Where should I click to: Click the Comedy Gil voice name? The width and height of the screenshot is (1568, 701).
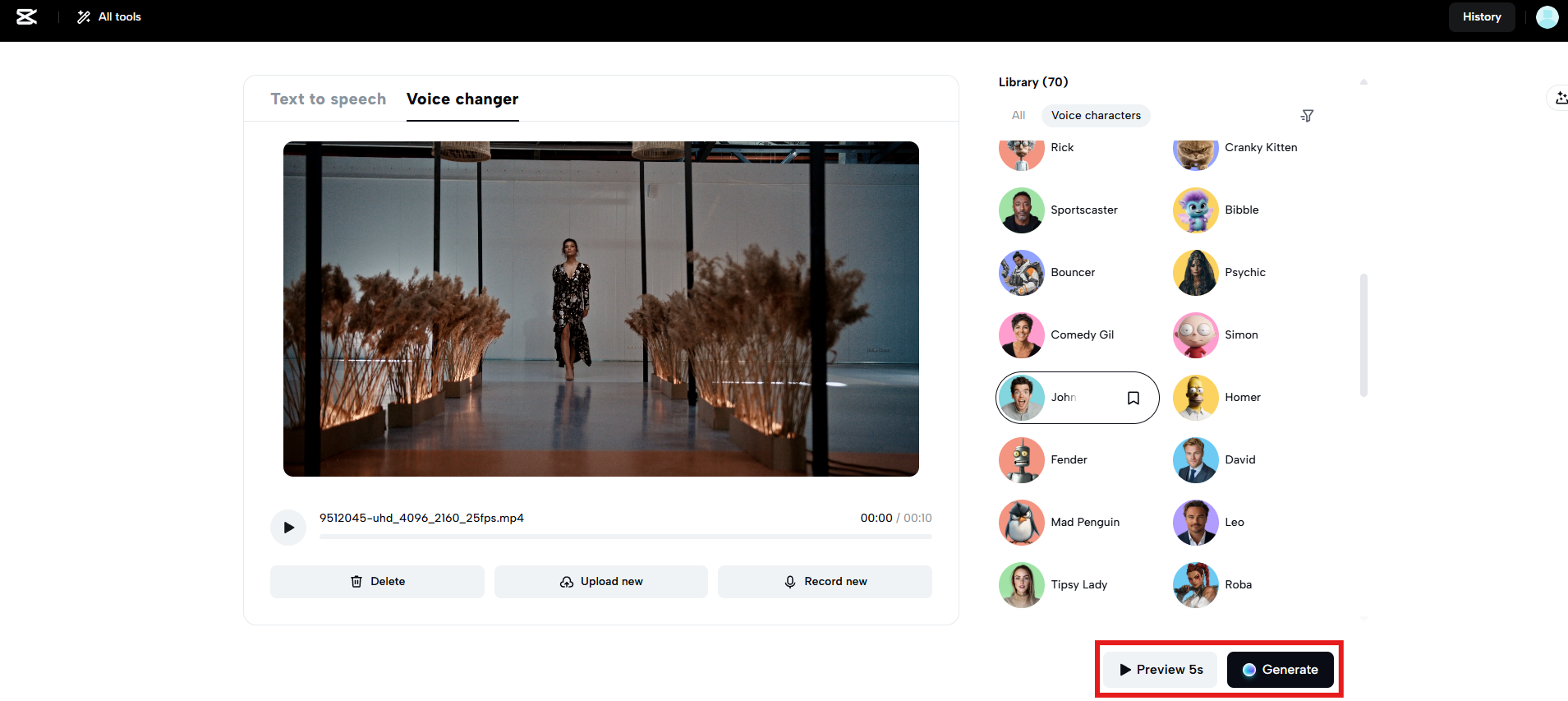tap(1083, 335)
